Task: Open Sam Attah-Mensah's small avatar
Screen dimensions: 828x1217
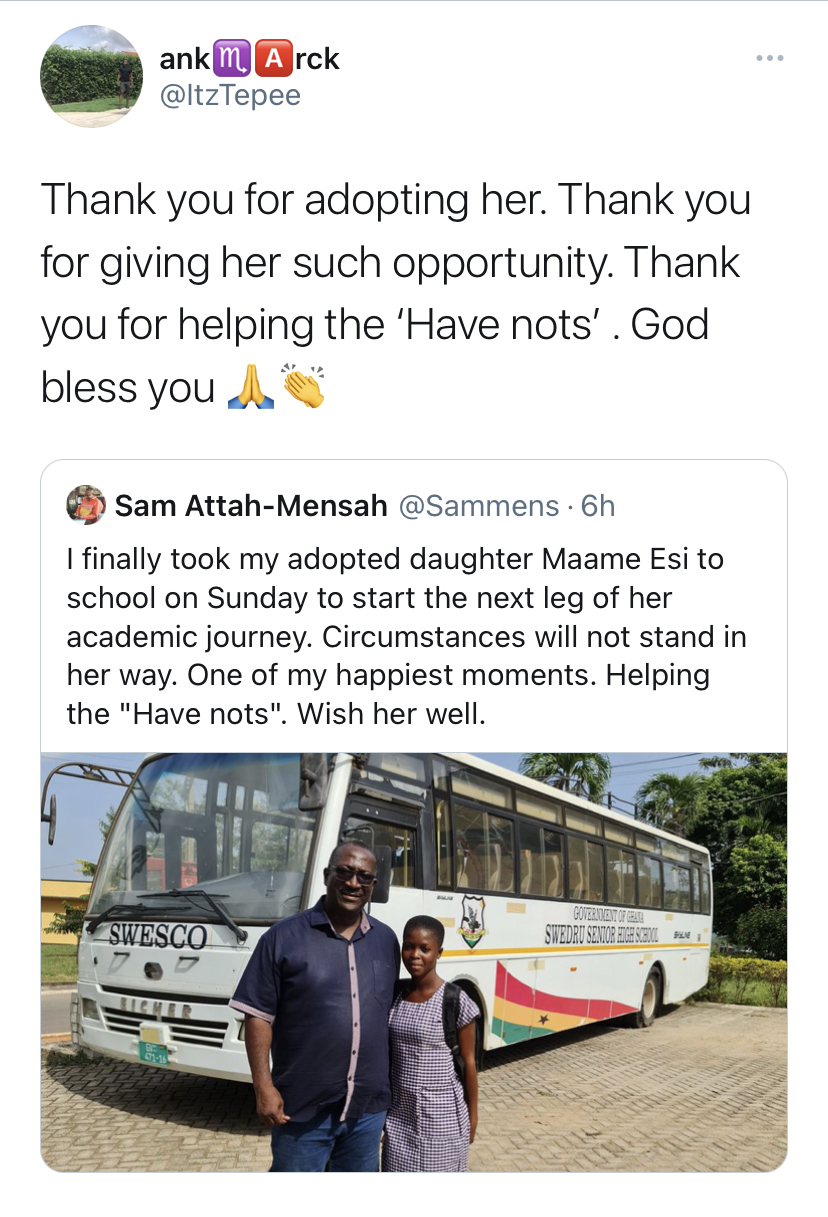Action: point(85,505)
